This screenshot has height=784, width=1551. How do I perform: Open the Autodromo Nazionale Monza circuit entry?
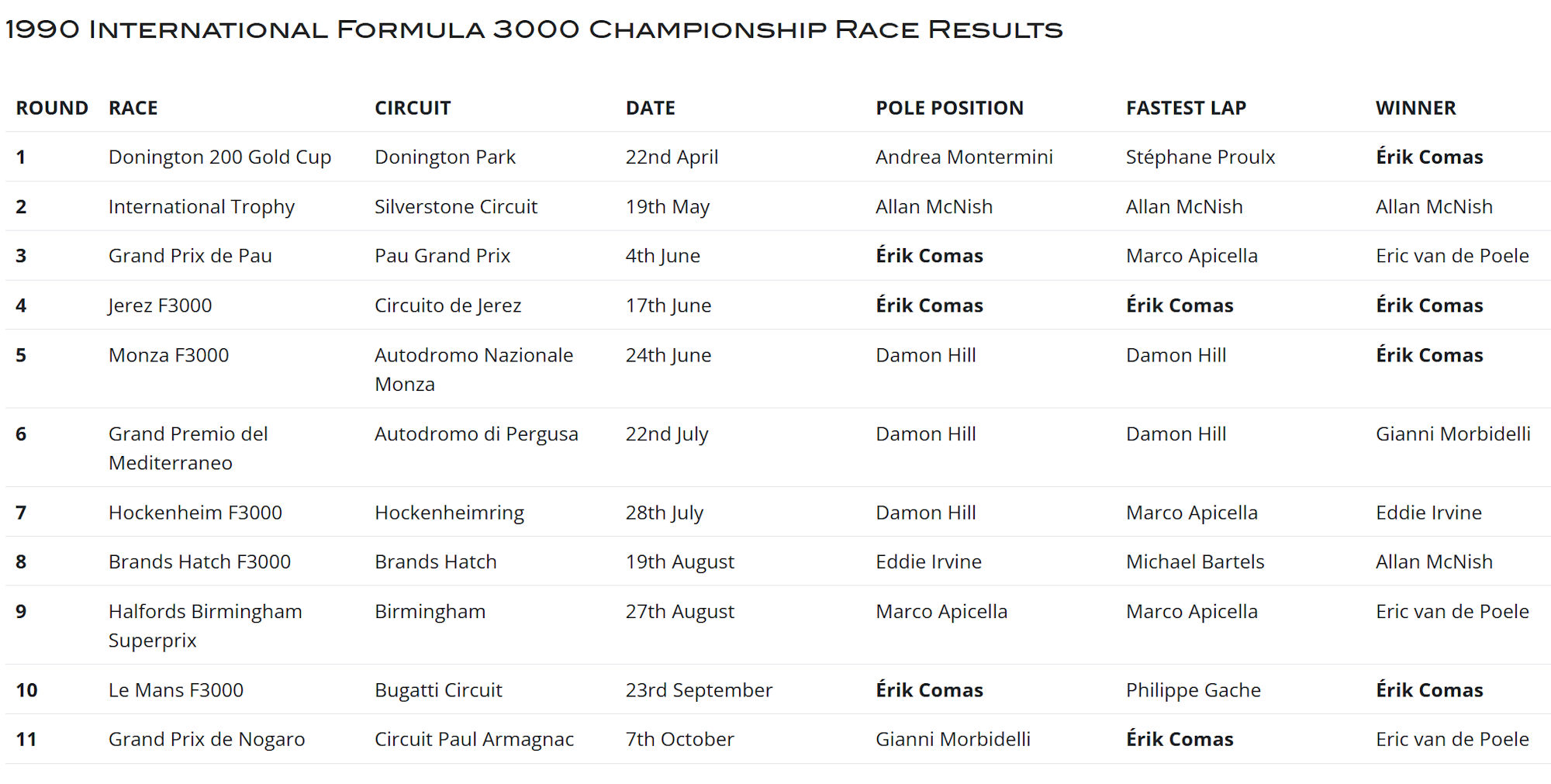click(473, 369)
